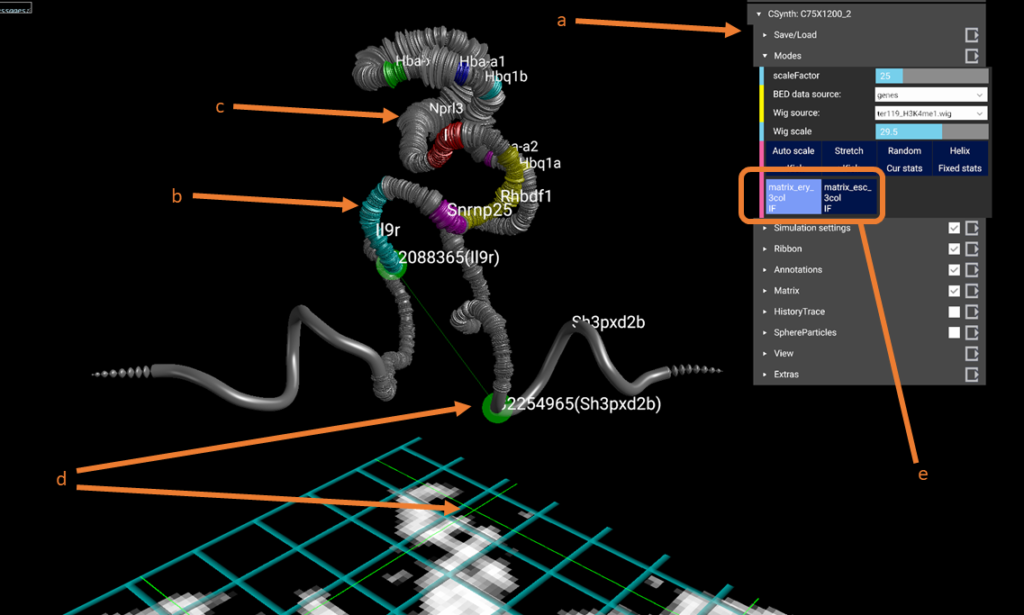Enable the HistoryTrace checkbox
Image resolution: width=1024 pixels, height=615 pixels.
tap(954, 312)
